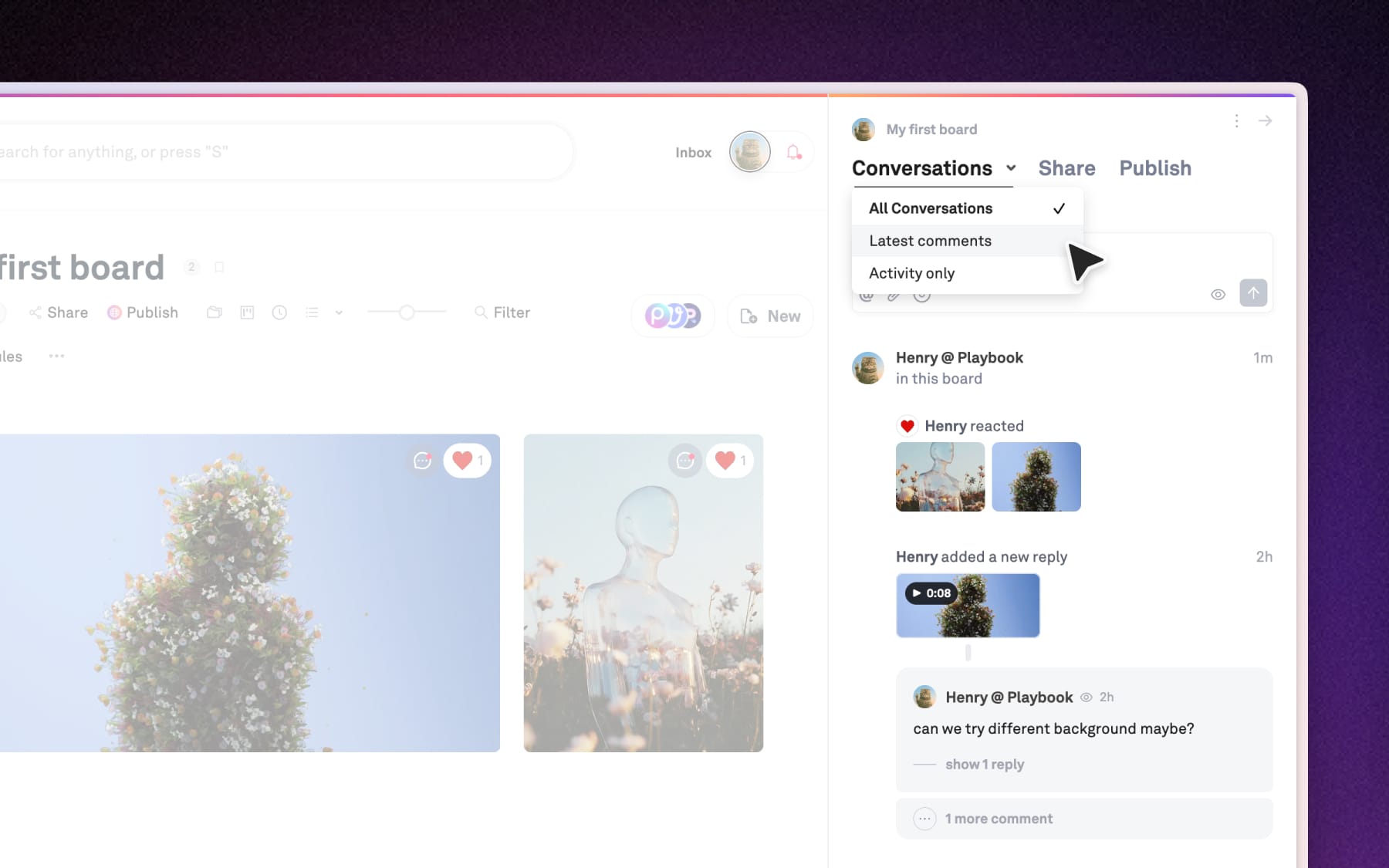This screenshot has height=868, width=1389.
Task: Click the send comment arrow button
Action: [x=1252, y=293]
